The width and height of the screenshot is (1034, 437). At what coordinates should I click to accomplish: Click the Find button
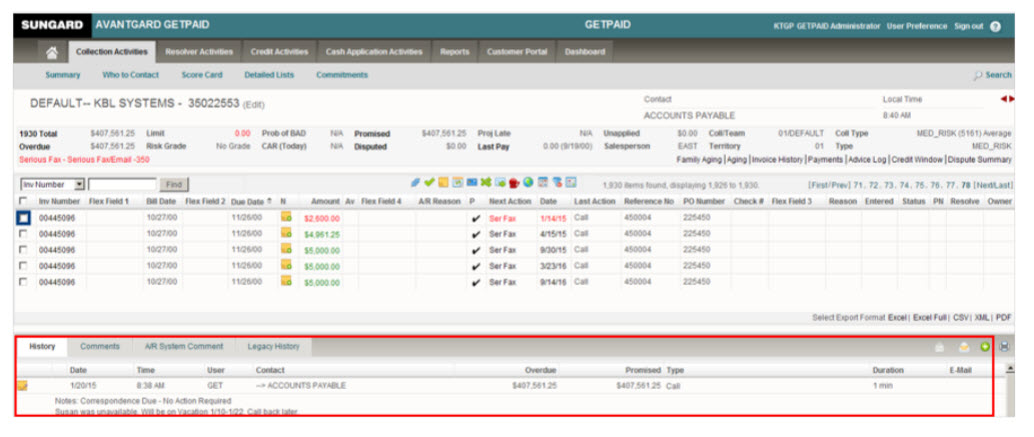174,185
